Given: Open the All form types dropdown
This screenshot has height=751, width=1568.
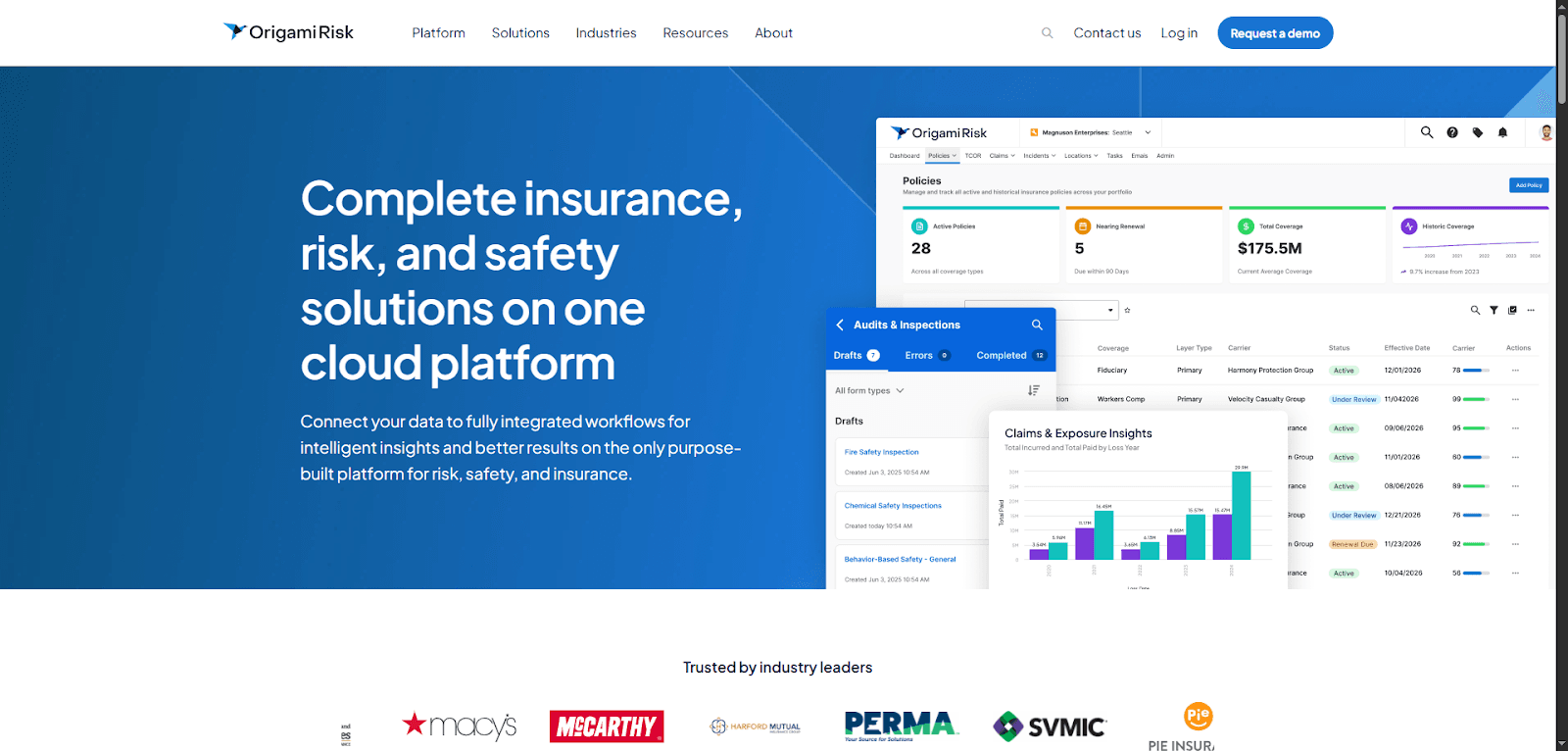Looking at the screenshot, I should pyautogui.click(x=869, y=390).
